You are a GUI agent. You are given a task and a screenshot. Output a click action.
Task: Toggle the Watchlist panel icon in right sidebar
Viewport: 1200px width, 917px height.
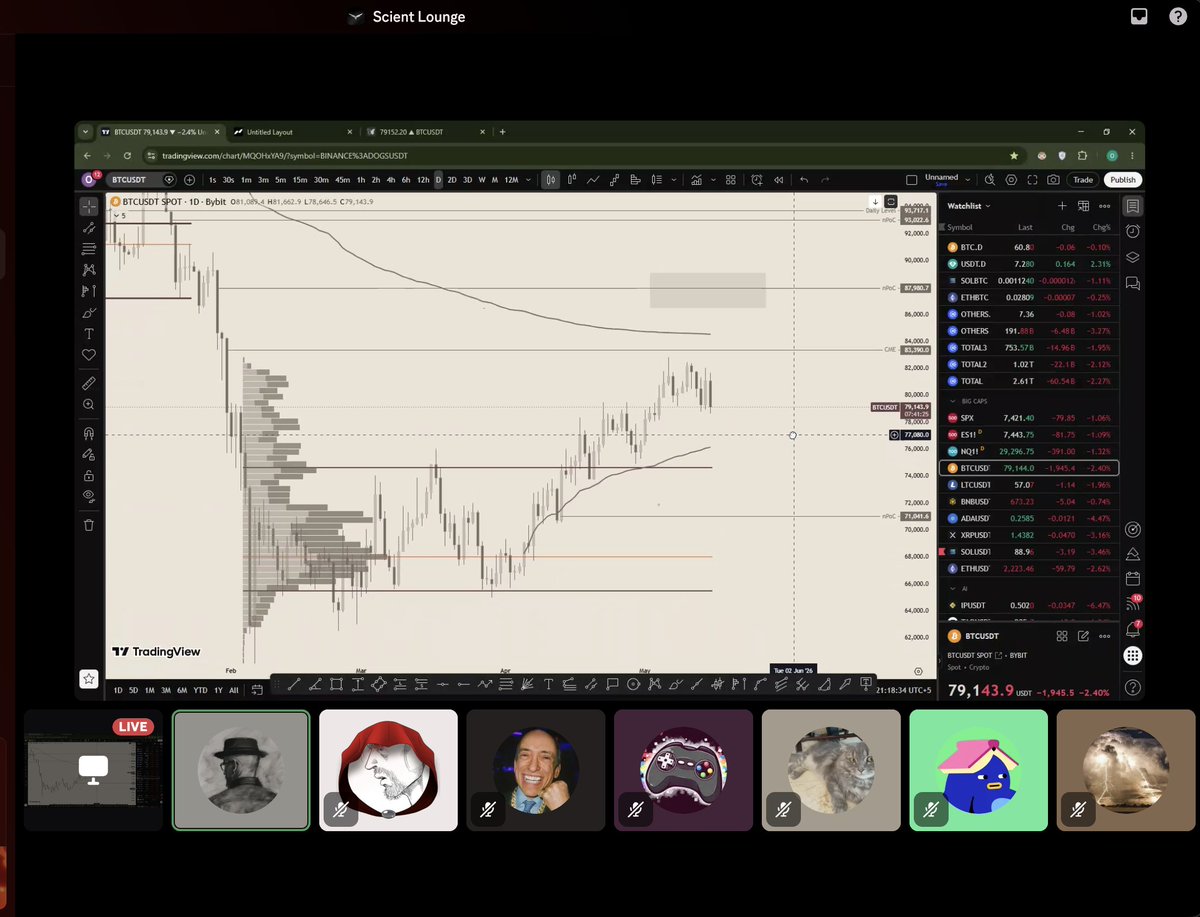click(1132, 206)
